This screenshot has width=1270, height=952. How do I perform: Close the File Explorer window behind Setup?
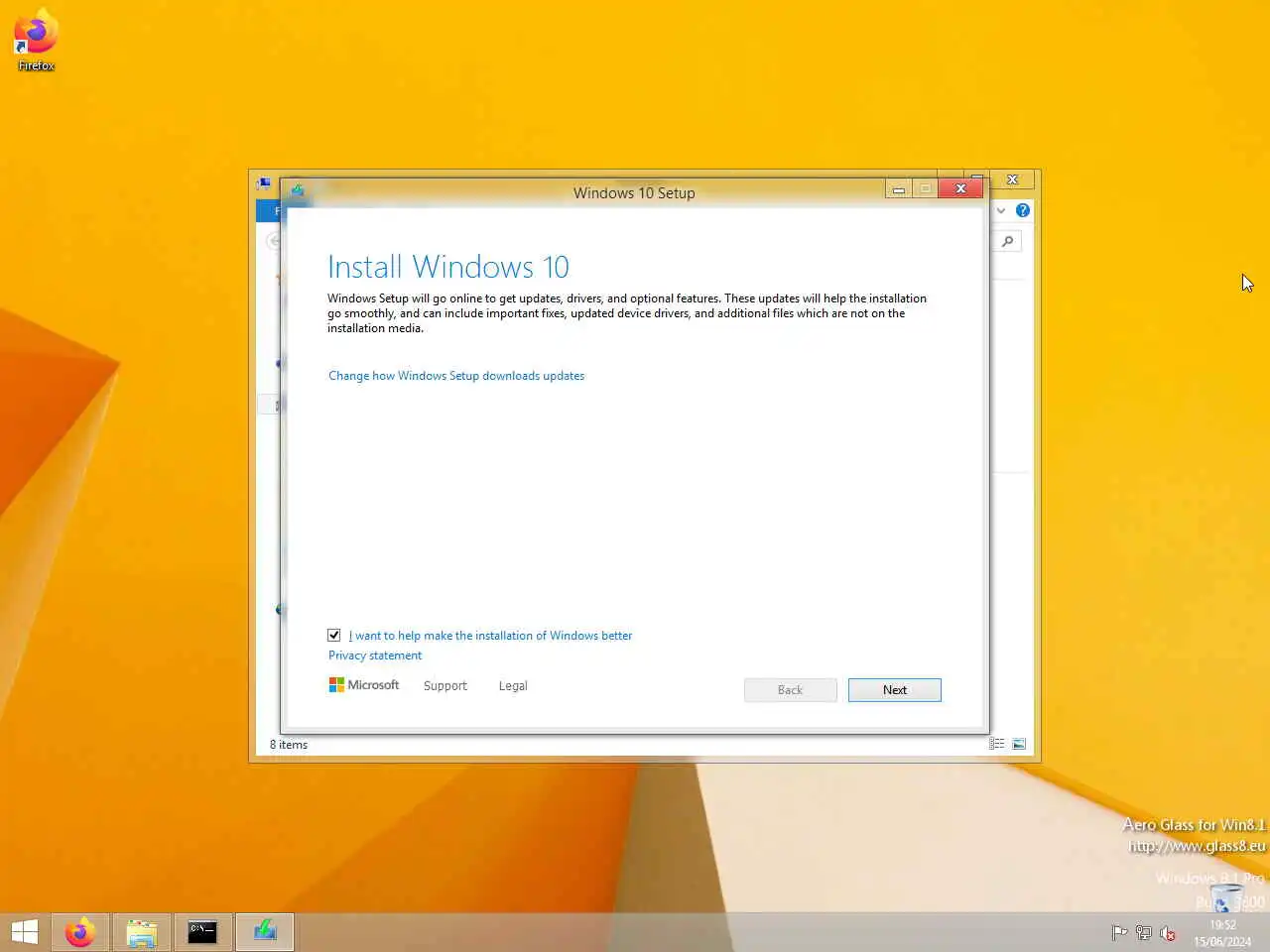pos(1012,179)
